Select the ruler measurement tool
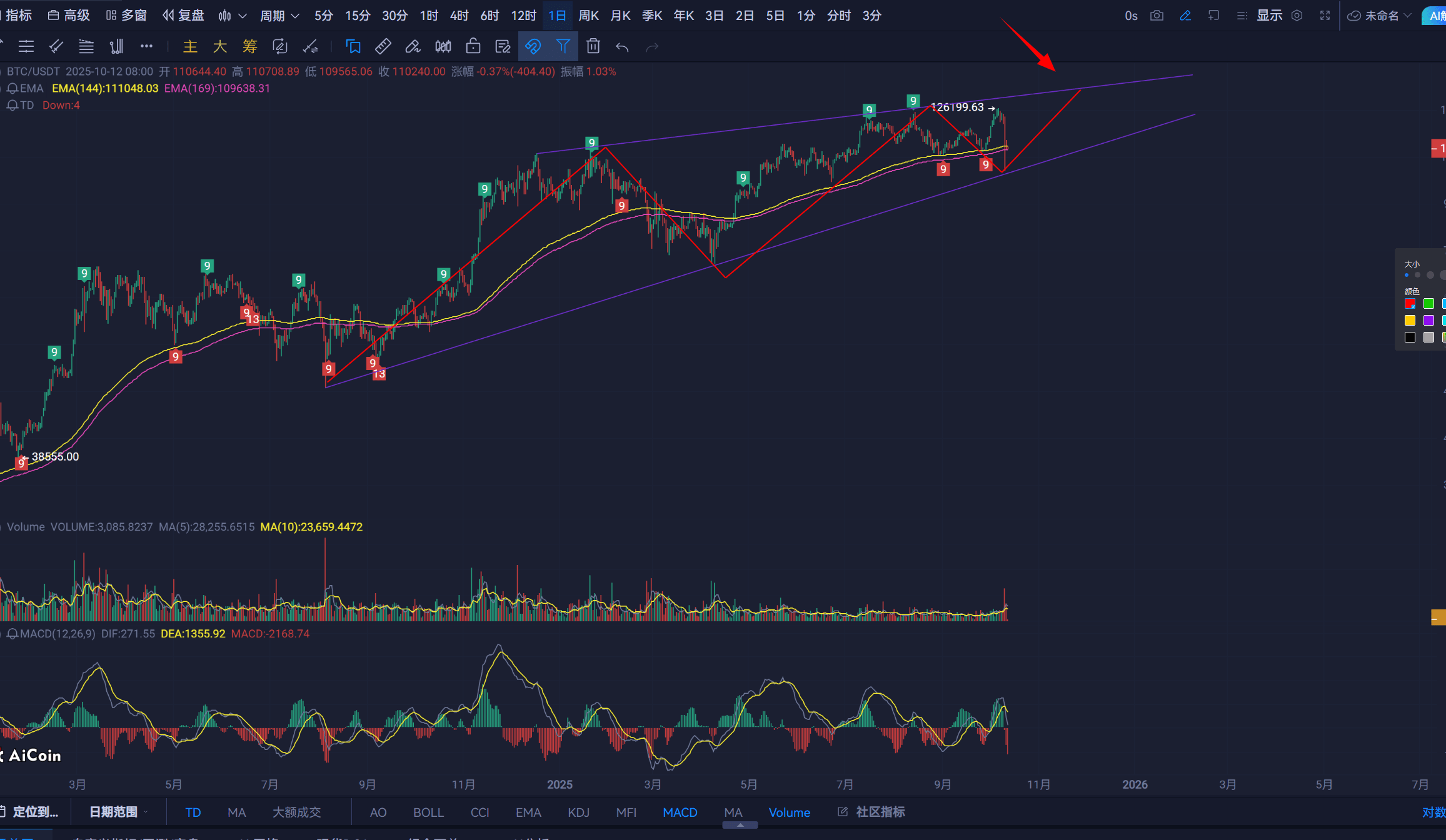The height and width of the screenshot is (840, 1446). pos(383,46)
